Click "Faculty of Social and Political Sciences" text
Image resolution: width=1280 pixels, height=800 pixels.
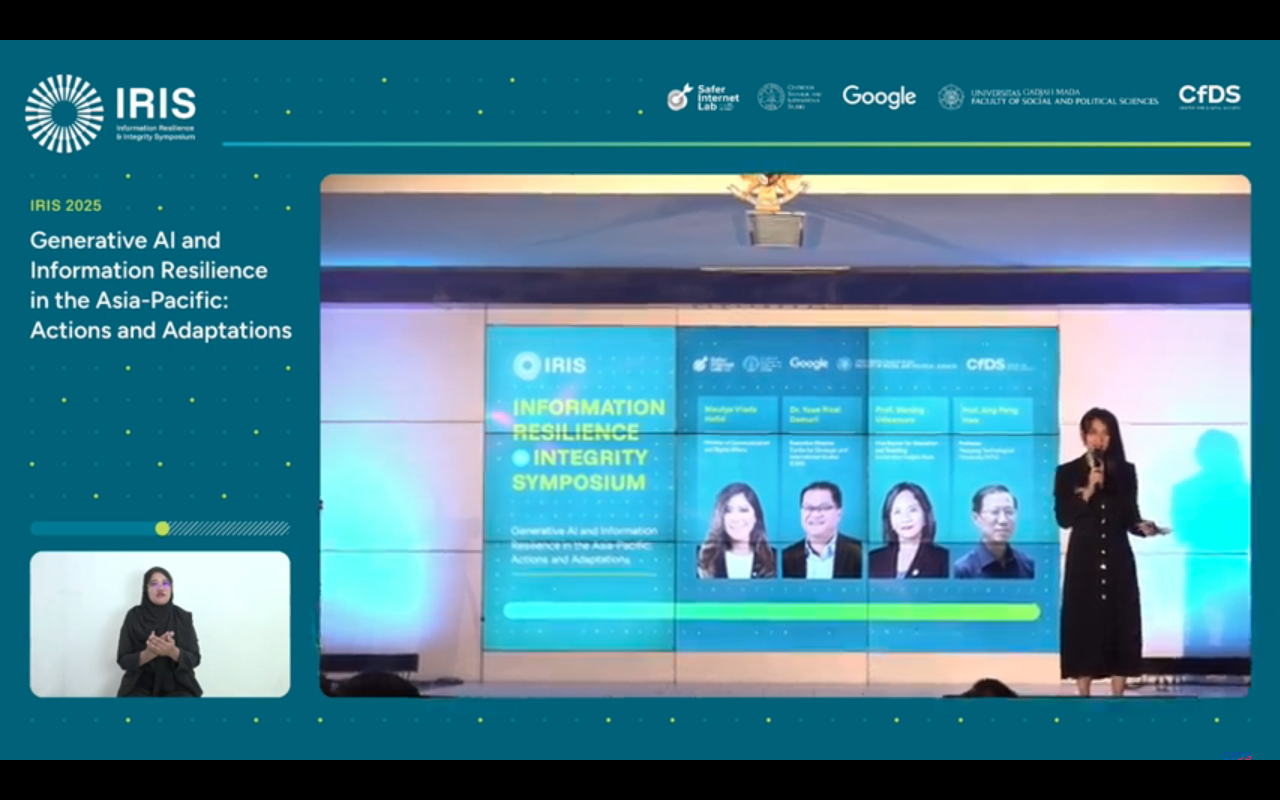click(x=1064, y=102)
